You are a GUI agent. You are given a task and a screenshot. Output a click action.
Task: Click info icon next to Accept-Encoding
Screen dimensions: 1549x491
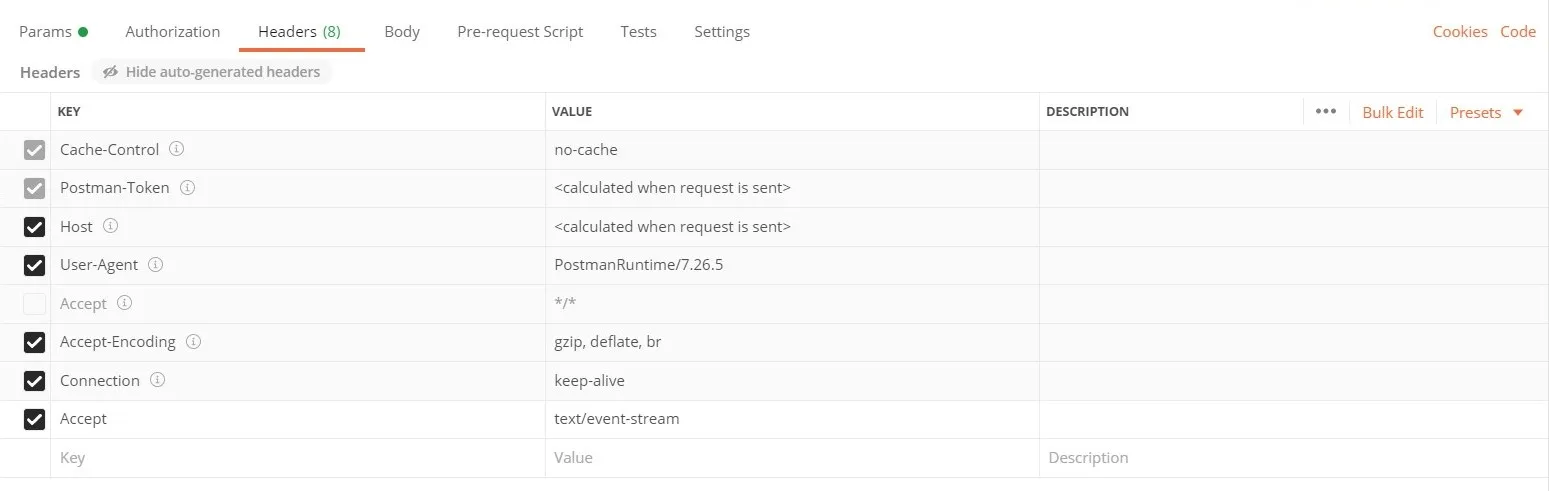coord(194,342)
